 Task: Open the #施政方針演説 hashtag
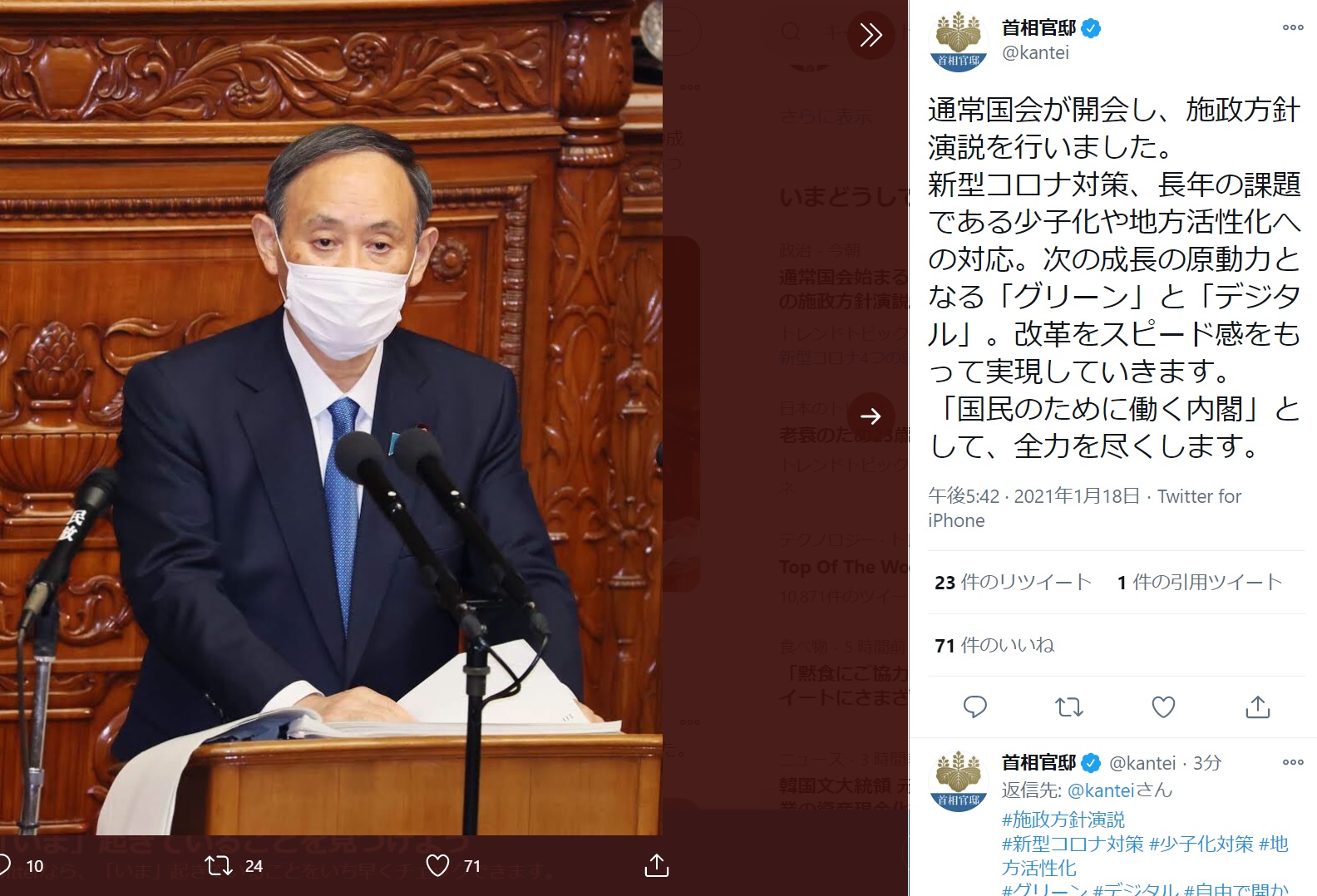coord(1063,820)
